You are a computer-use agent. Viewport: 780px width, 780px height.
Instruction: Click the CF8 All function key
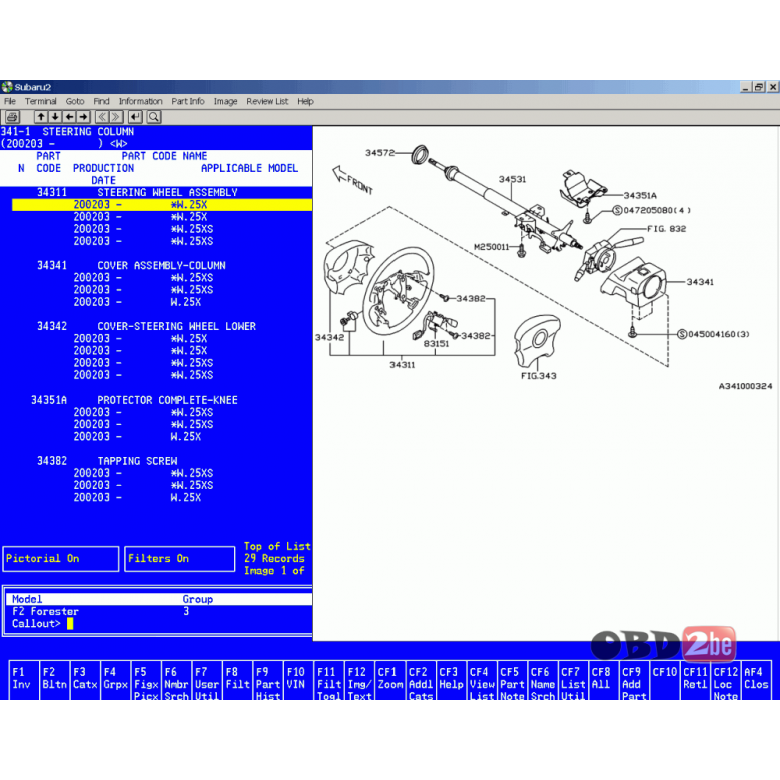point(604,680)
